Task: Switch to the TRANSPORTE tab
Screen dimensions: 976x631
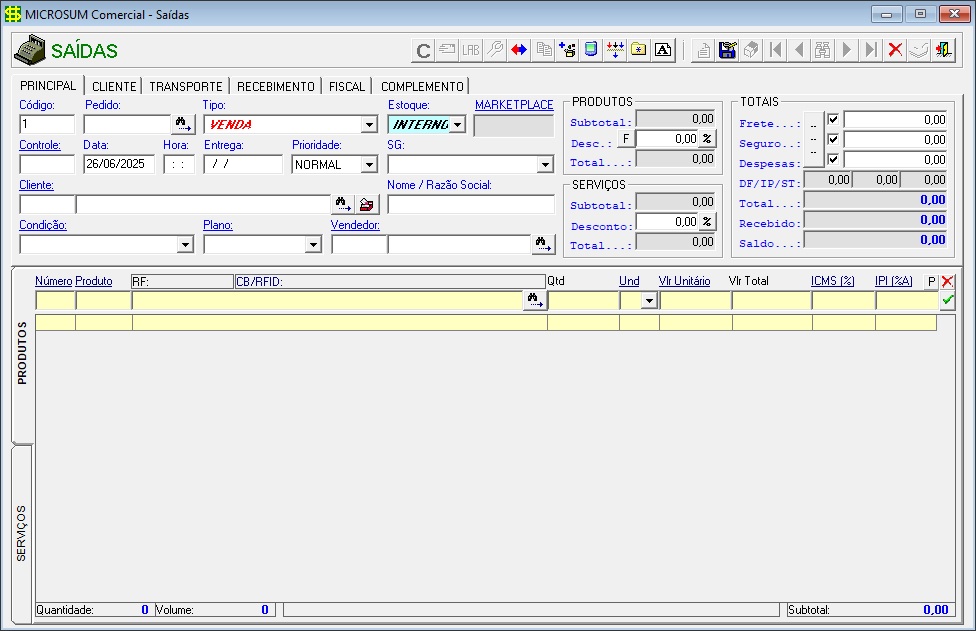Action: point(186,87)
